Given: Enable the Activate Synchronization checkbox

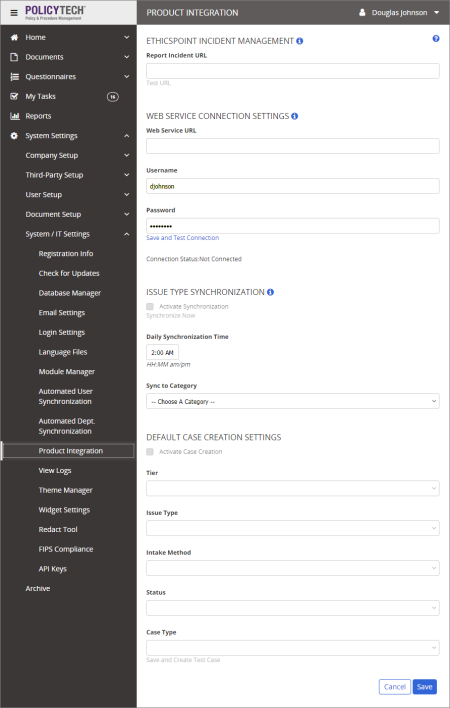Looking at the screenshot, I should [x=150, y=307].
